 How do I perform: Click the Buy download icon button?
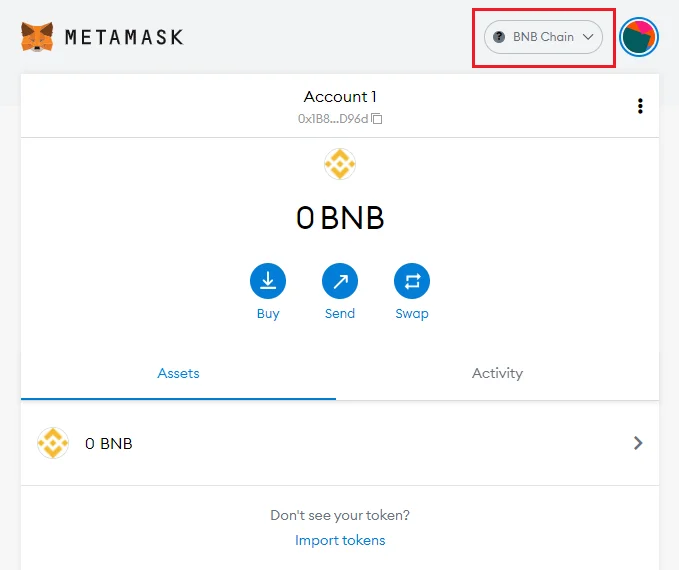[268, 281]
